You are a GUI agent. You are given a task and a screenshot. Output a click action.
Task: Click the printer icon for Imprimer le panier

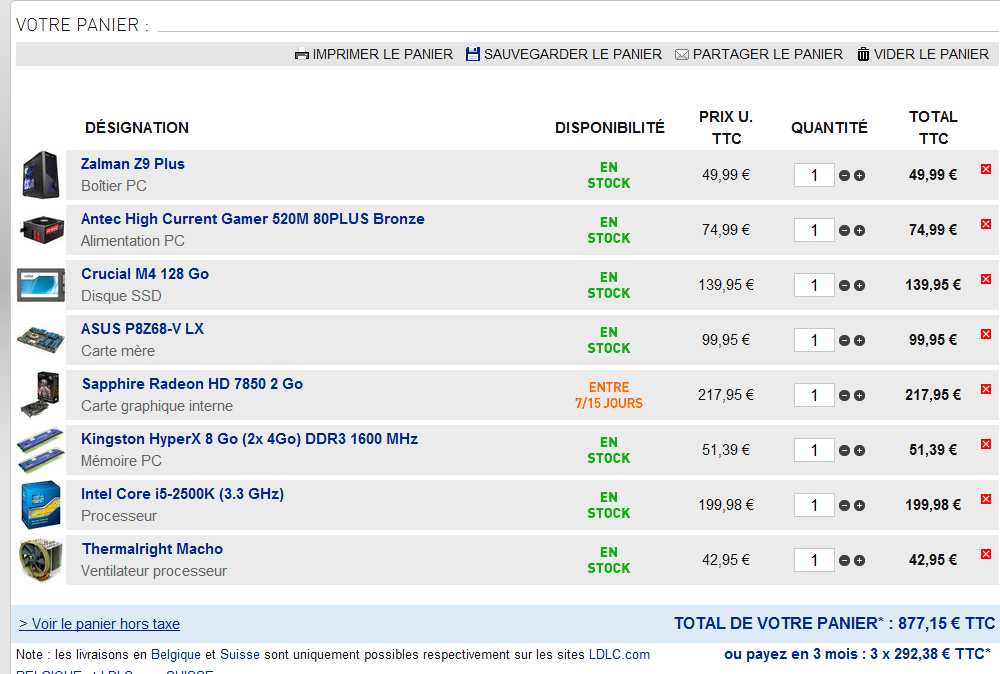click(x=301, y=54)
